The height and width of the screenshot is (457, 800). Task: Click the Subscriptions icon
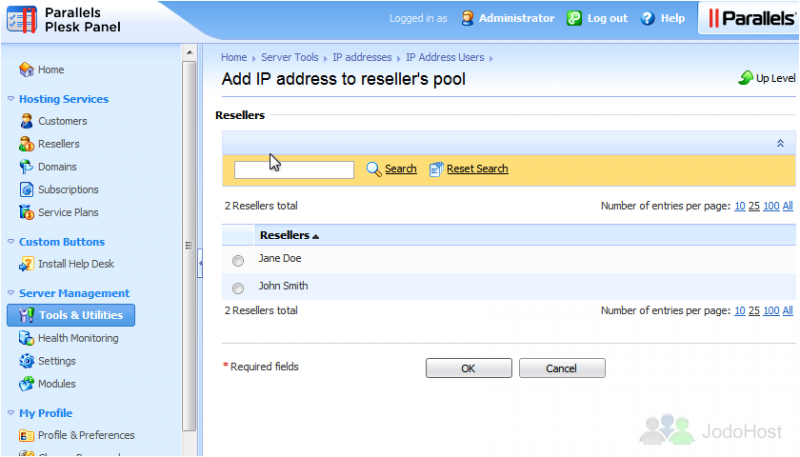[x=27, y=189]
